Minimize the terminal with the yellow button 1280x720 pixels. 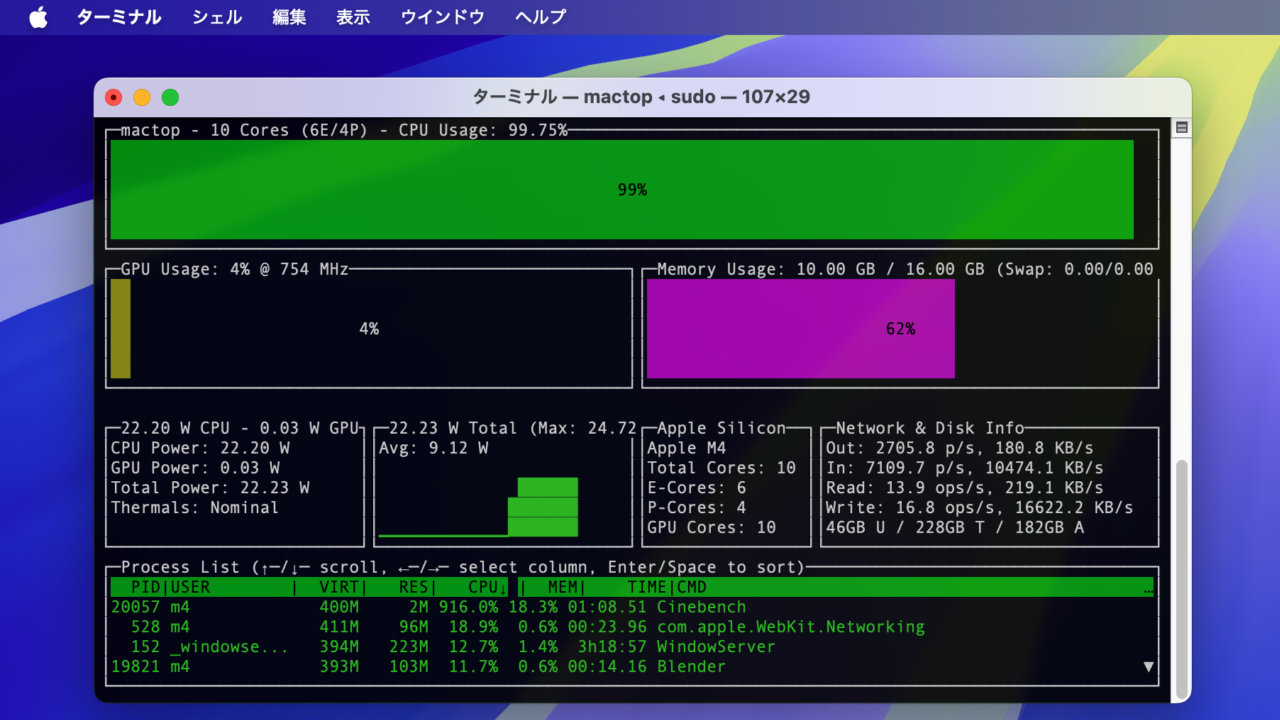142,97
